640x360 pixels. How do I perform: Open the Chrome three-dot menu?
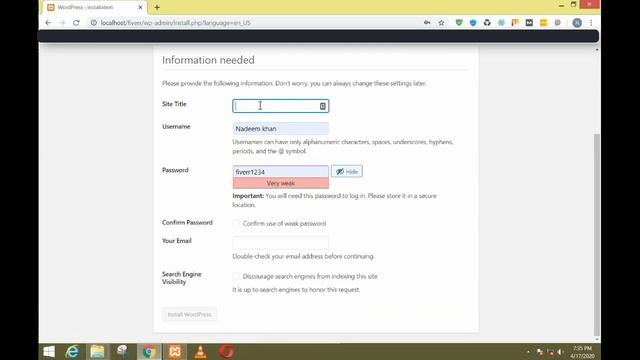pyautogui.click(x=591, y=23)
